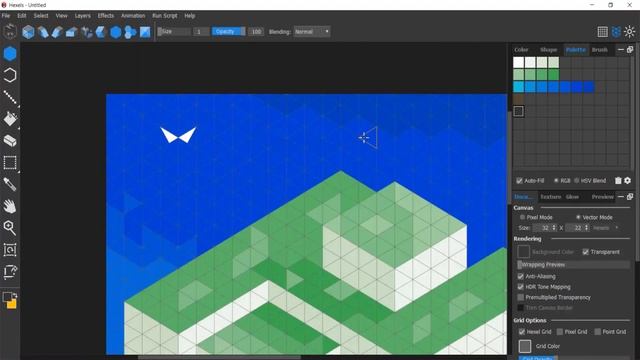Select the magnifier zoom tool

coord(10,228)
